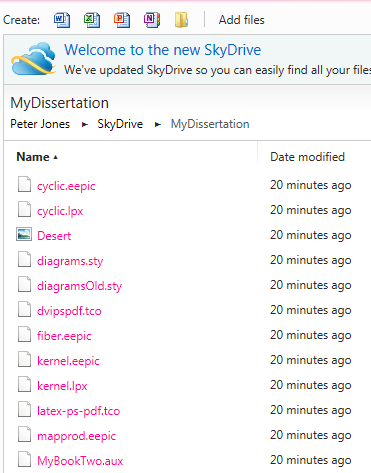Click the SkyDrive cloud logo

pyautogui.click(x=33, y=58)
